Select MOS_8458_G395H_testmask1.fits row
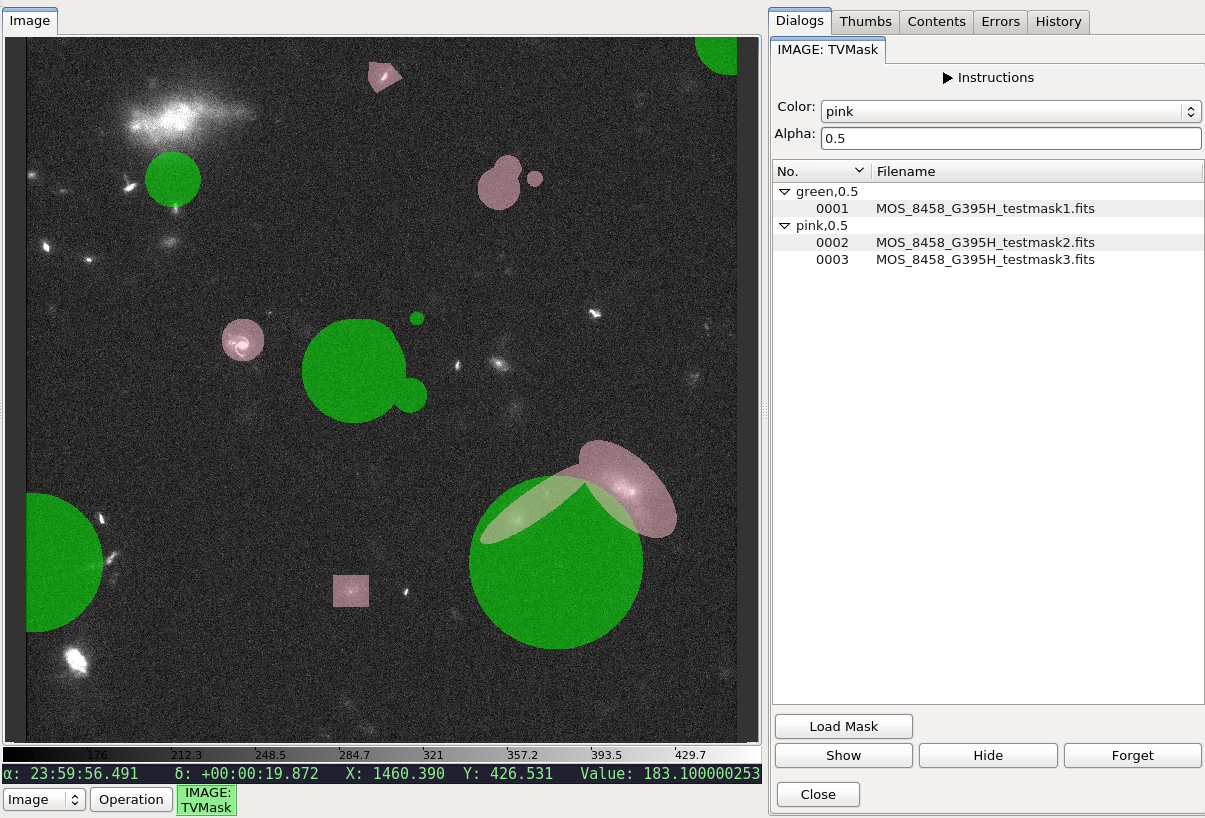This screenshot has width=1205, height=818. click(x=988, y=209)
